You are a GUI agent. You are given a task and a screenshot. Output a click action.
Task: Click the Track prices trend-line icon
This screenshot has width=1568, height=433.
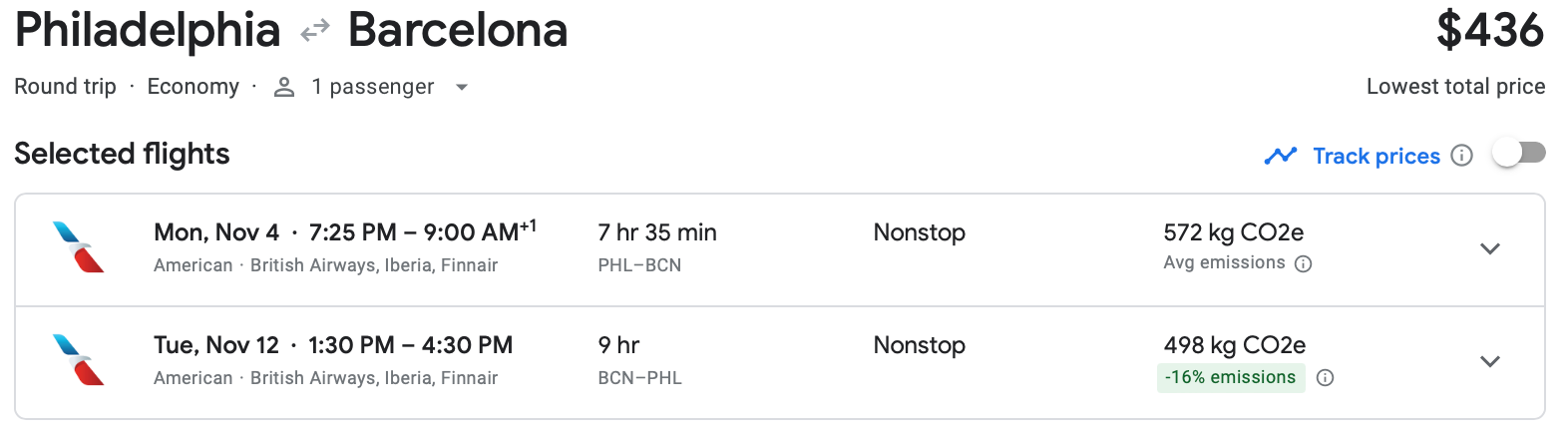coord(1280,156)
